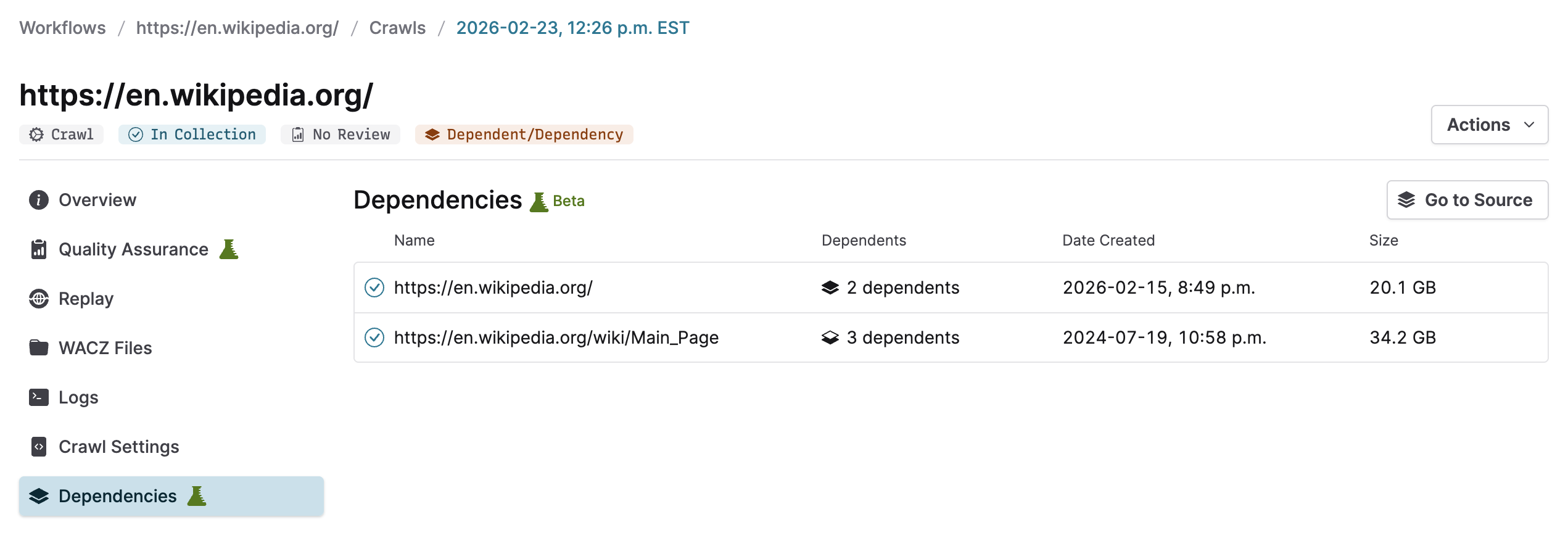Open the Crawls breadcrumb menu item
This screenshot has width=1568, height=538.
pyautogui.click(x=397, y=27)
